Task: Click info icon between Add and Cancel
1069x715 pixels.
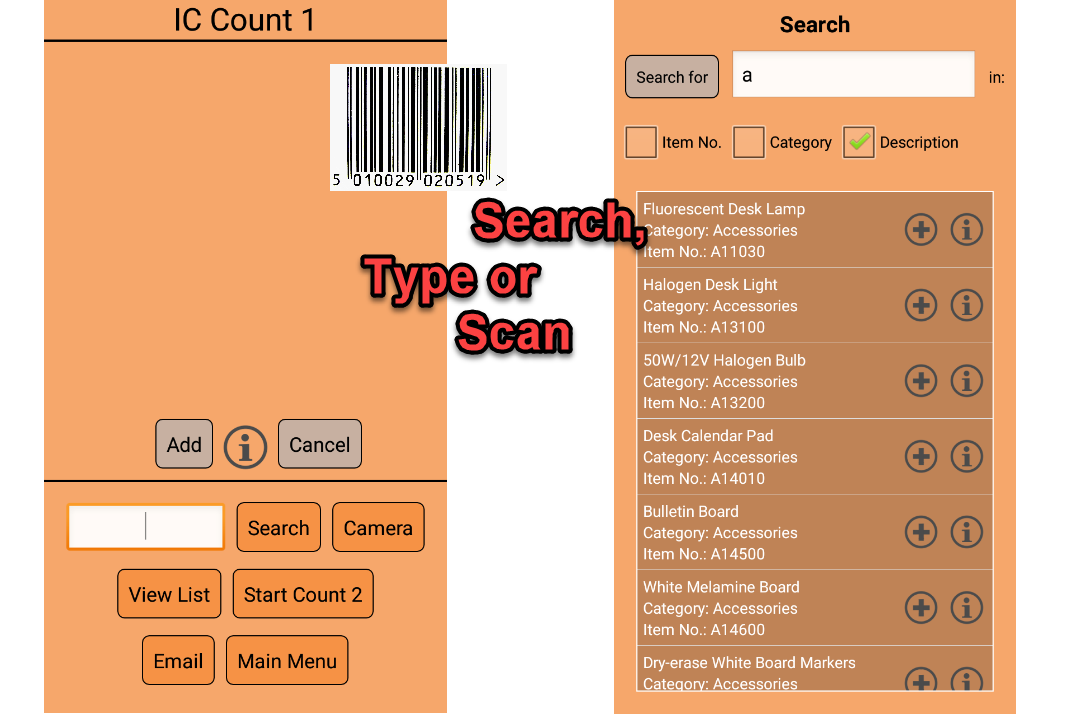Action: coord(245,446)
